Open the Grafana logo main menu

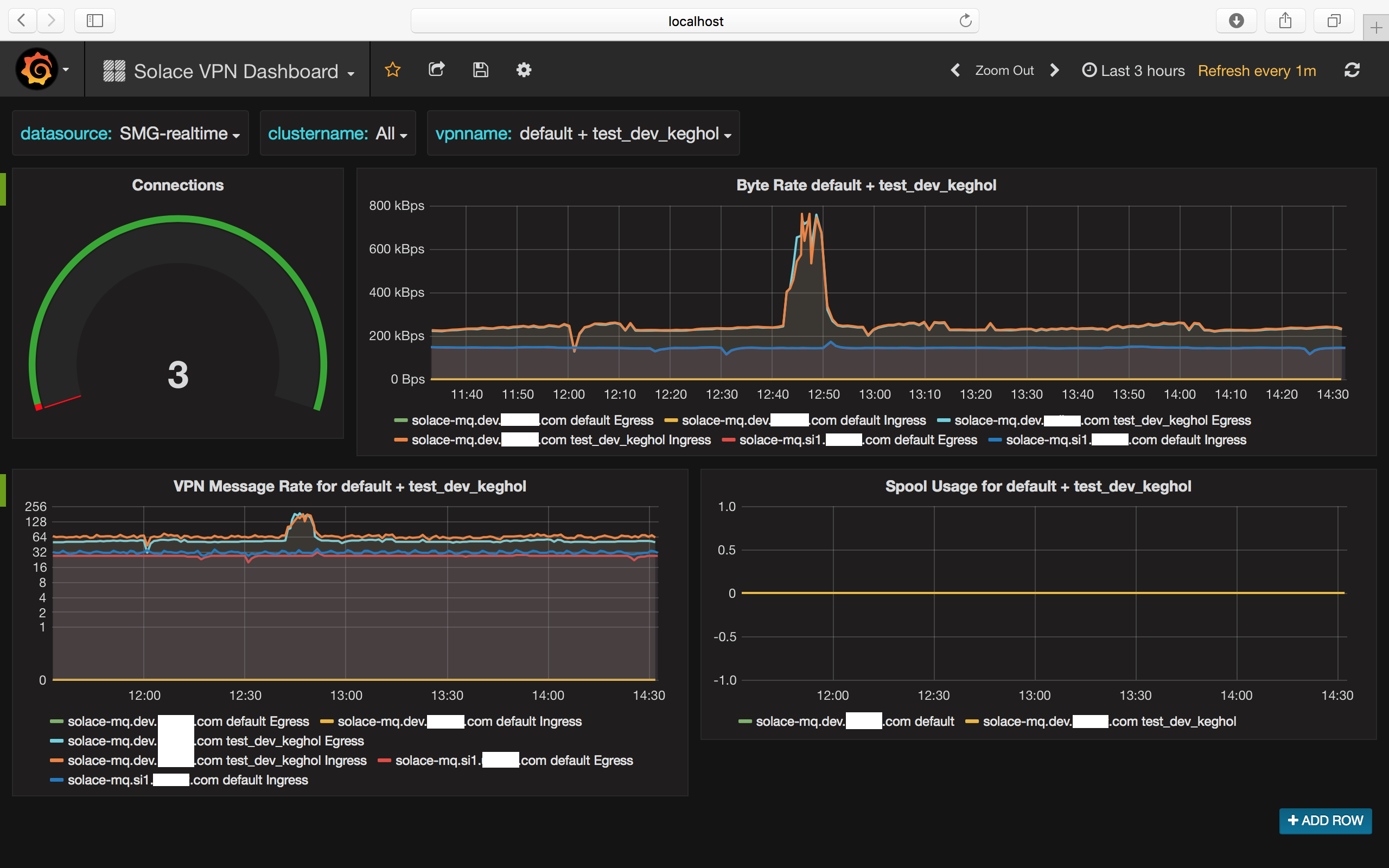(37, 69)
